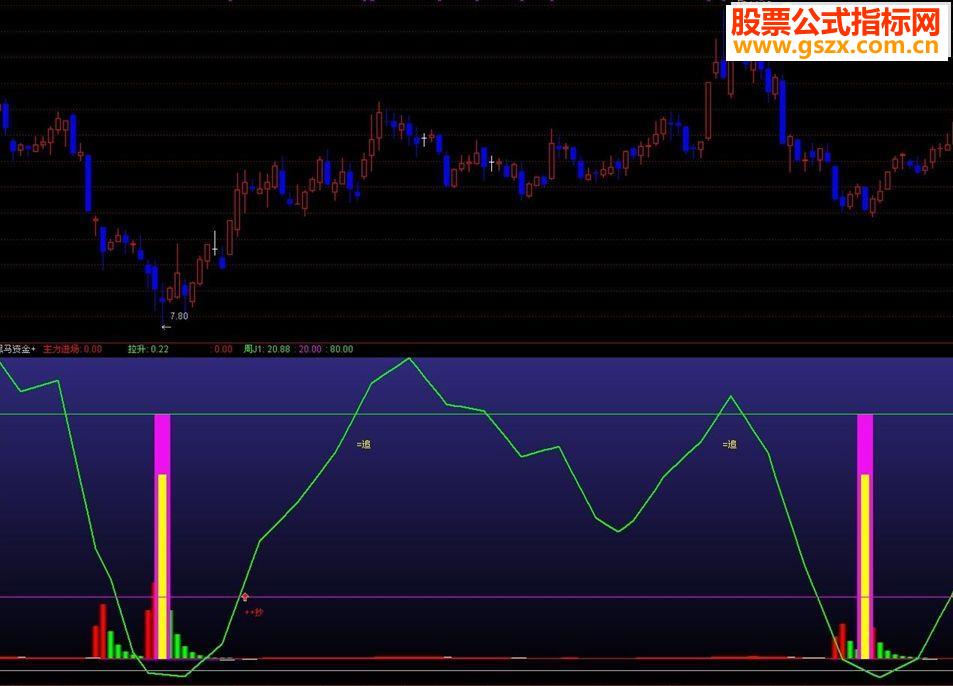Image resolution: width=953 pixels, height=686 pixels.
Task: Click the 7.80 low price label
Action: pyautogui.click(x=179, y=316)
